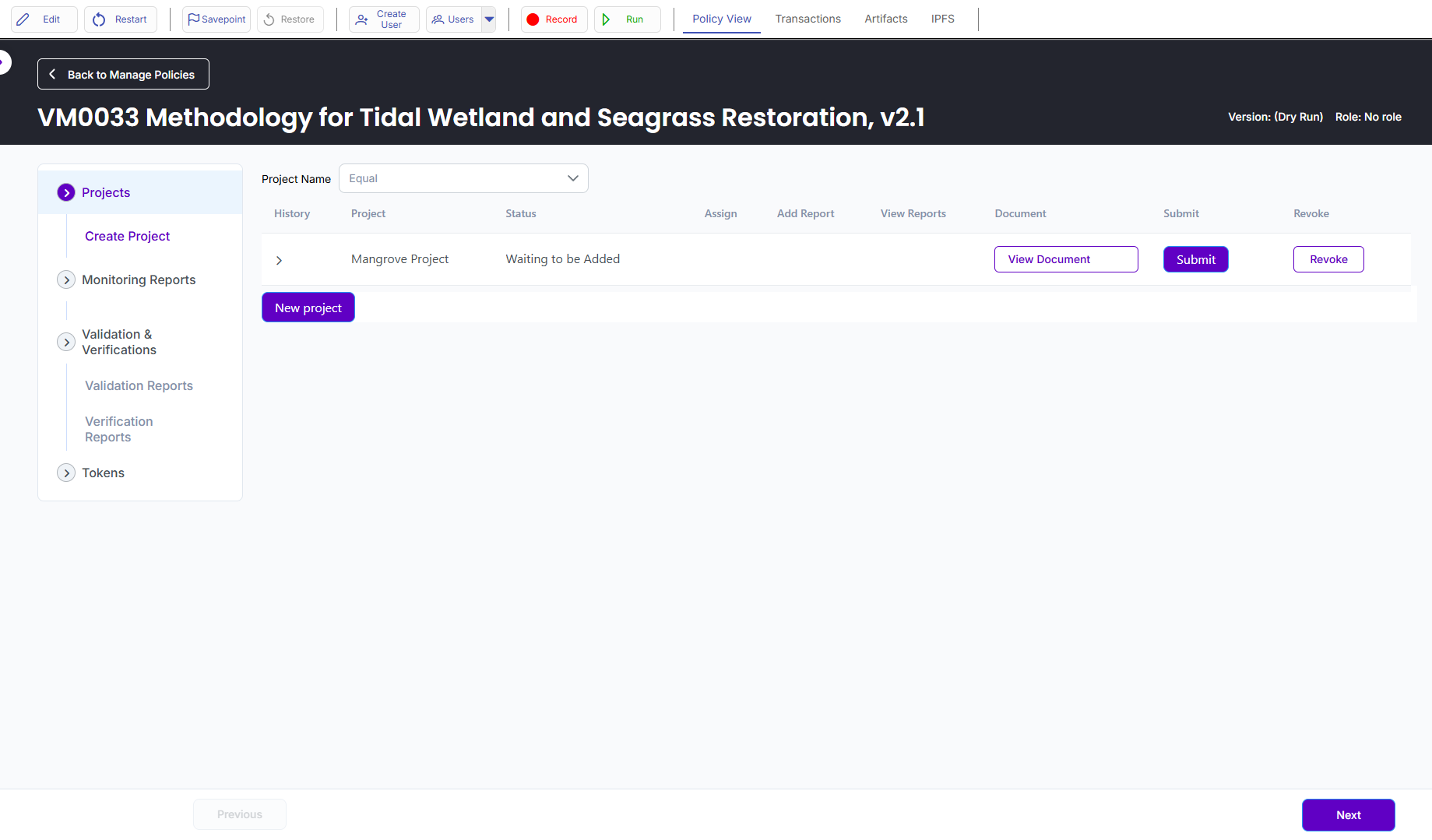Click the Edit pencil icon
This screenshot has height=840, width=1432.
23,19
